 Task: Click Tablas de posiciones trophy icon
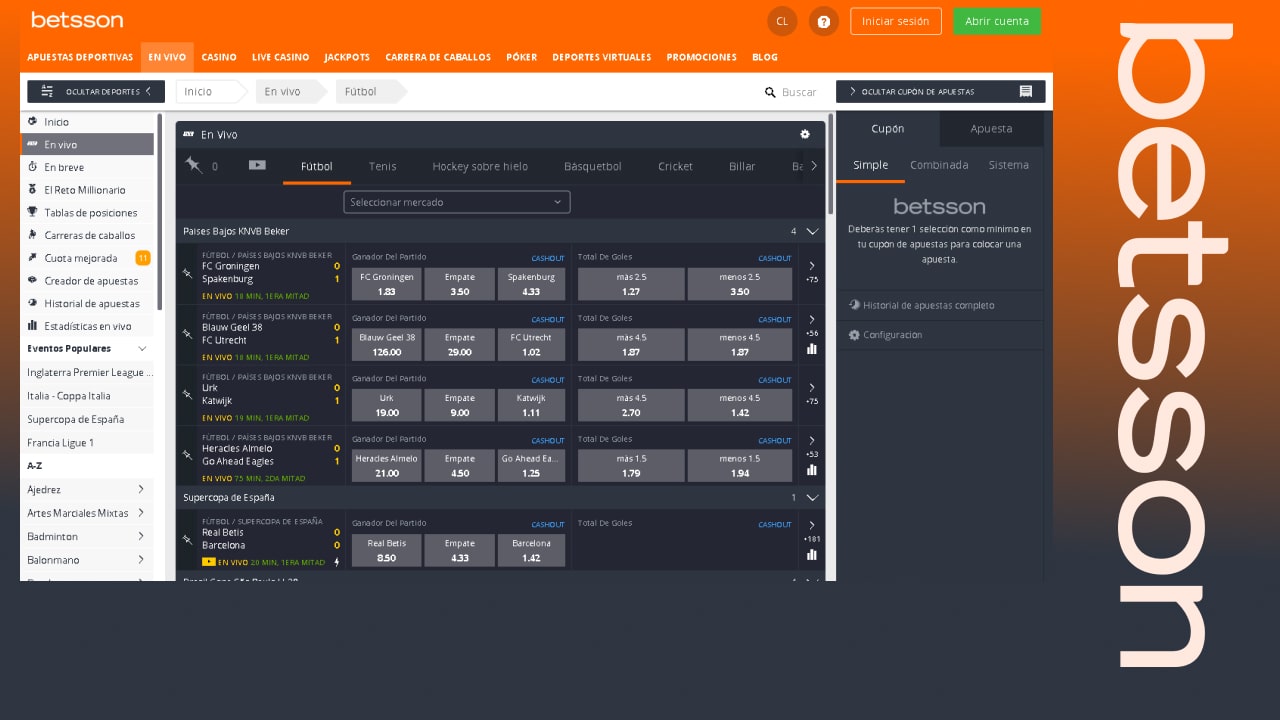(x=32, y=212)
